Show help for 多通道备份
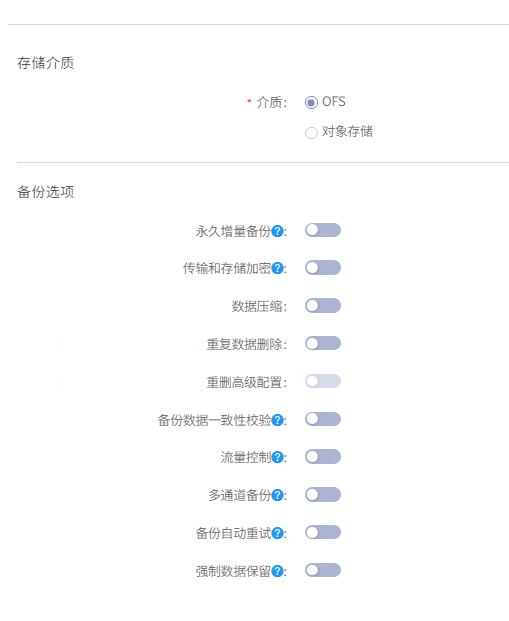Viewport: 509px width, 621px height. pos(278,495)
